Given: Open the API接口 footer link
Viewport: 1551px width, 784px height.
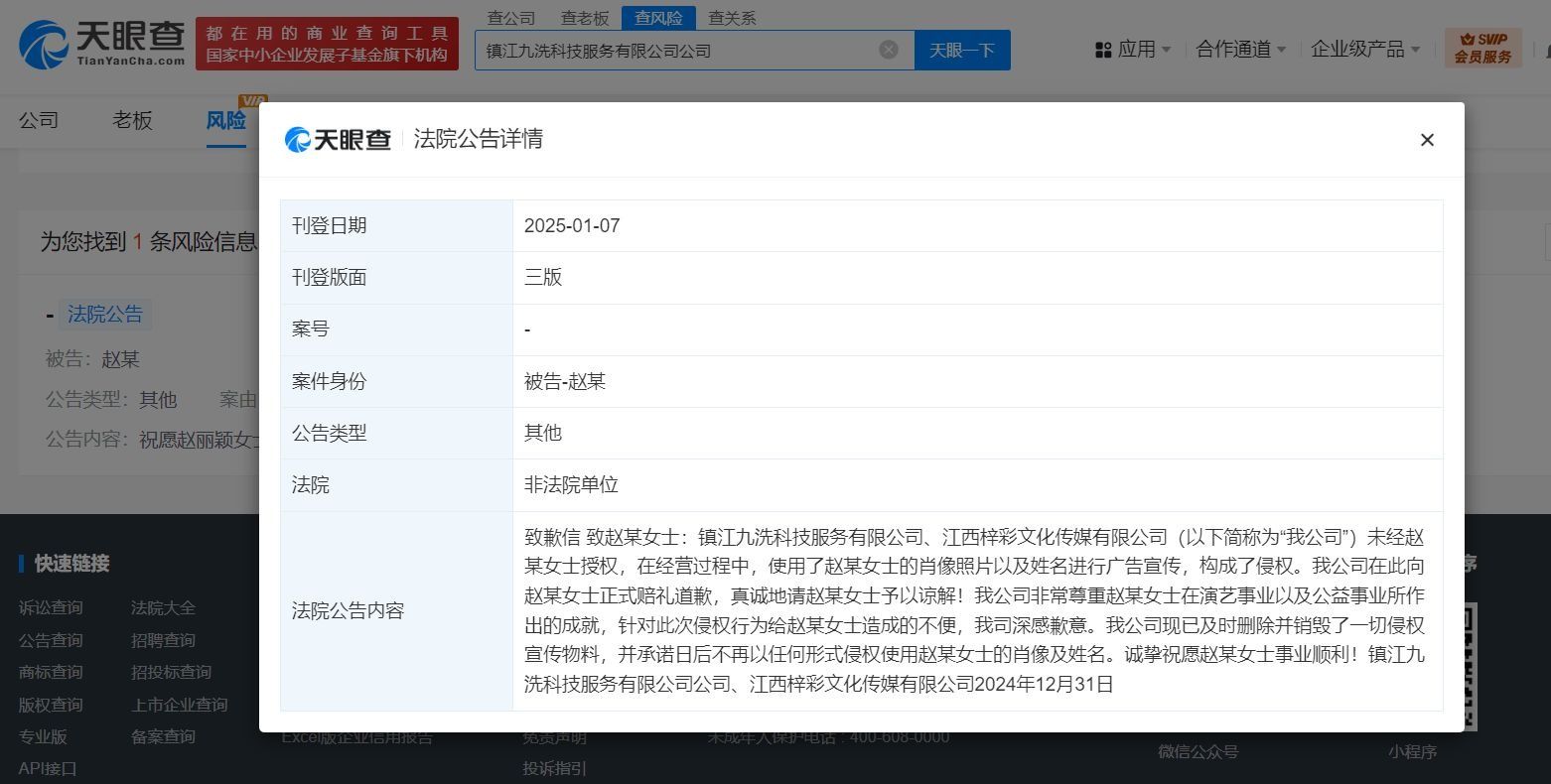Looking at the screenshot, I should pos(47,768).
